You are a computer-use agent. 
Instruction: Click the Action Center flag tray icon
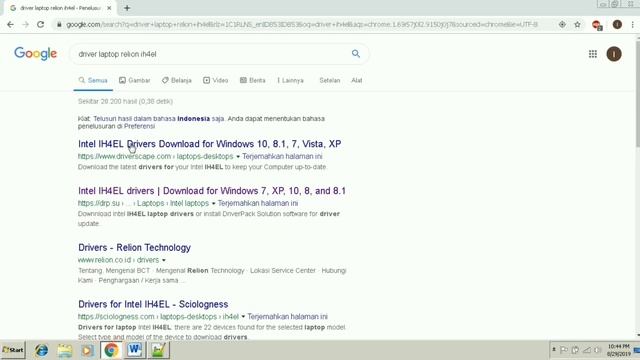tap(564, 350)
